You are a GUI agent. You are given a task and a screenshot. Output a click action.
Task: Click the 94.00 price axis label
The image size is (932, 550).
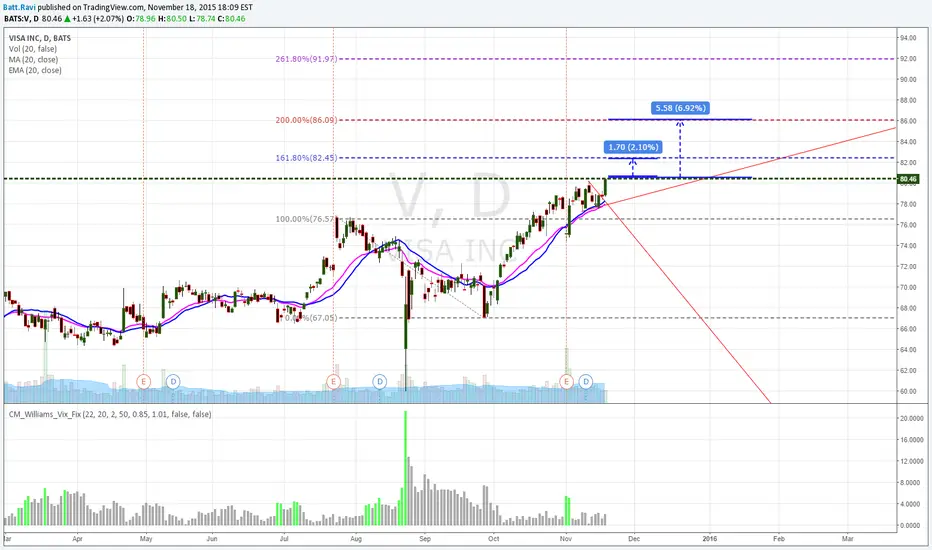tap(908, 38)
